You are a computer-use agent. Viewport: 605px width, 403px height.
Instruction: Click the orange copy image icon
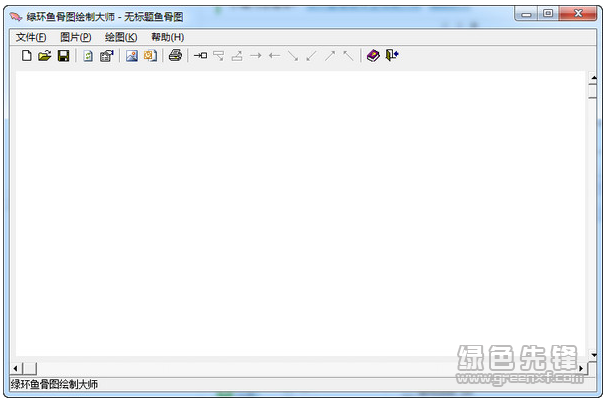(x=150, y=56)
